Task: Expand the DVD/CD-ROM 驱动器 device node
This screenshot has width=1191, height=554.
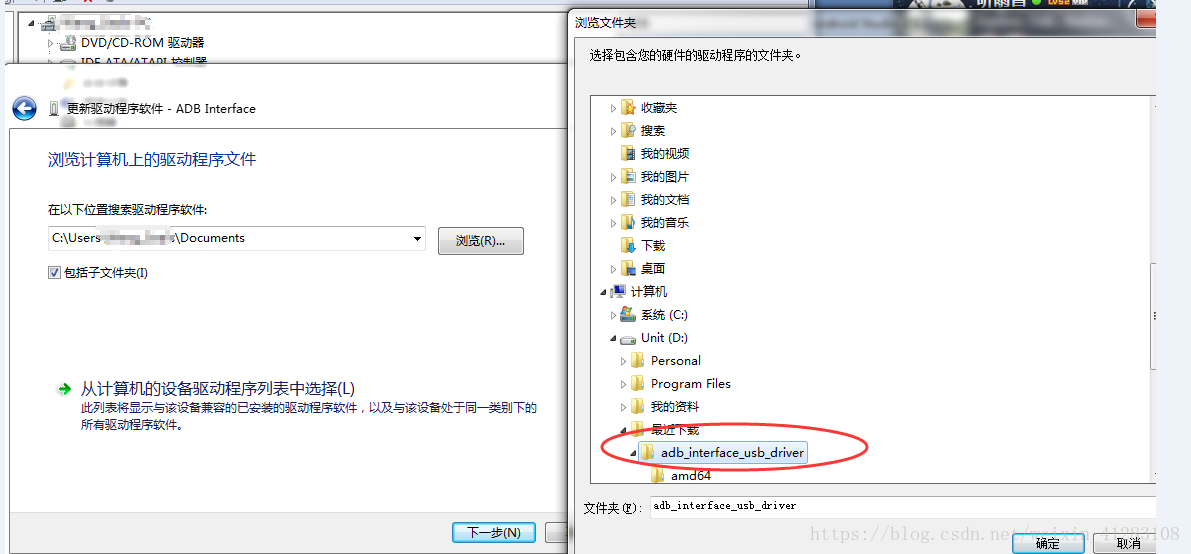Action: 51,43
